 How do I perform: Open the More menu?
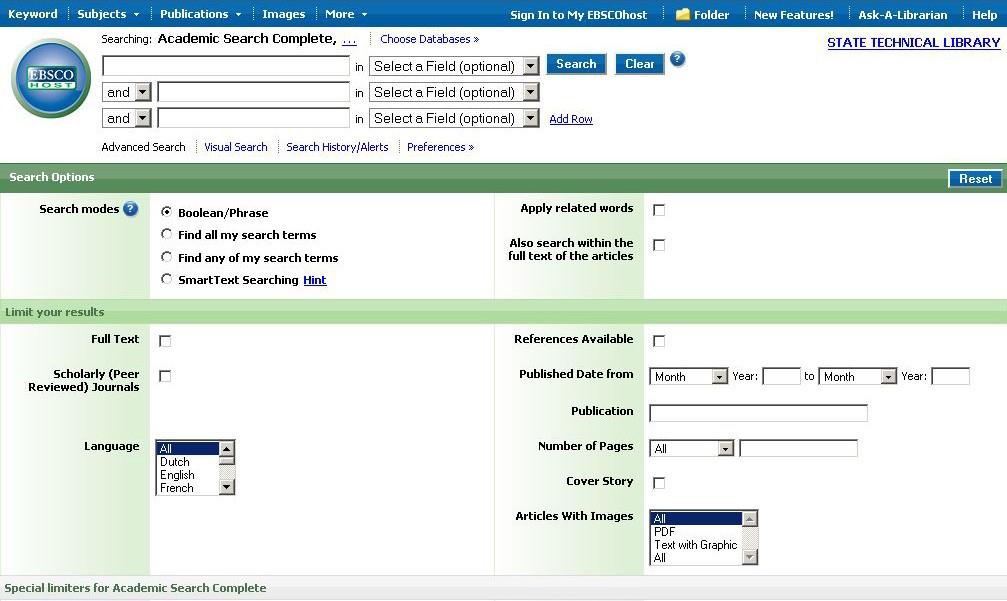[346, 13]
